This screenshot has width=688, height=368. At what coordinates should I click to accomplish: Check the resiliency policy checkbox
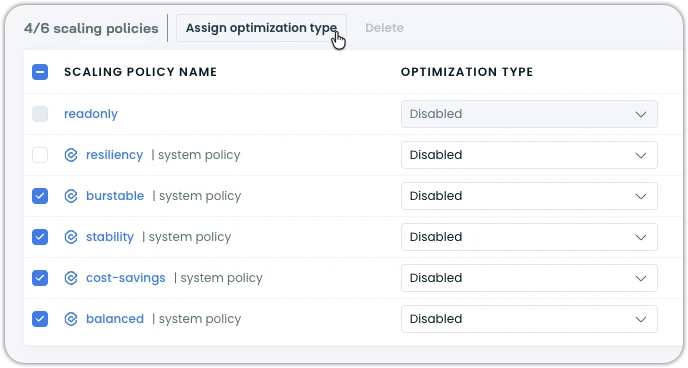tap(40, 155)
